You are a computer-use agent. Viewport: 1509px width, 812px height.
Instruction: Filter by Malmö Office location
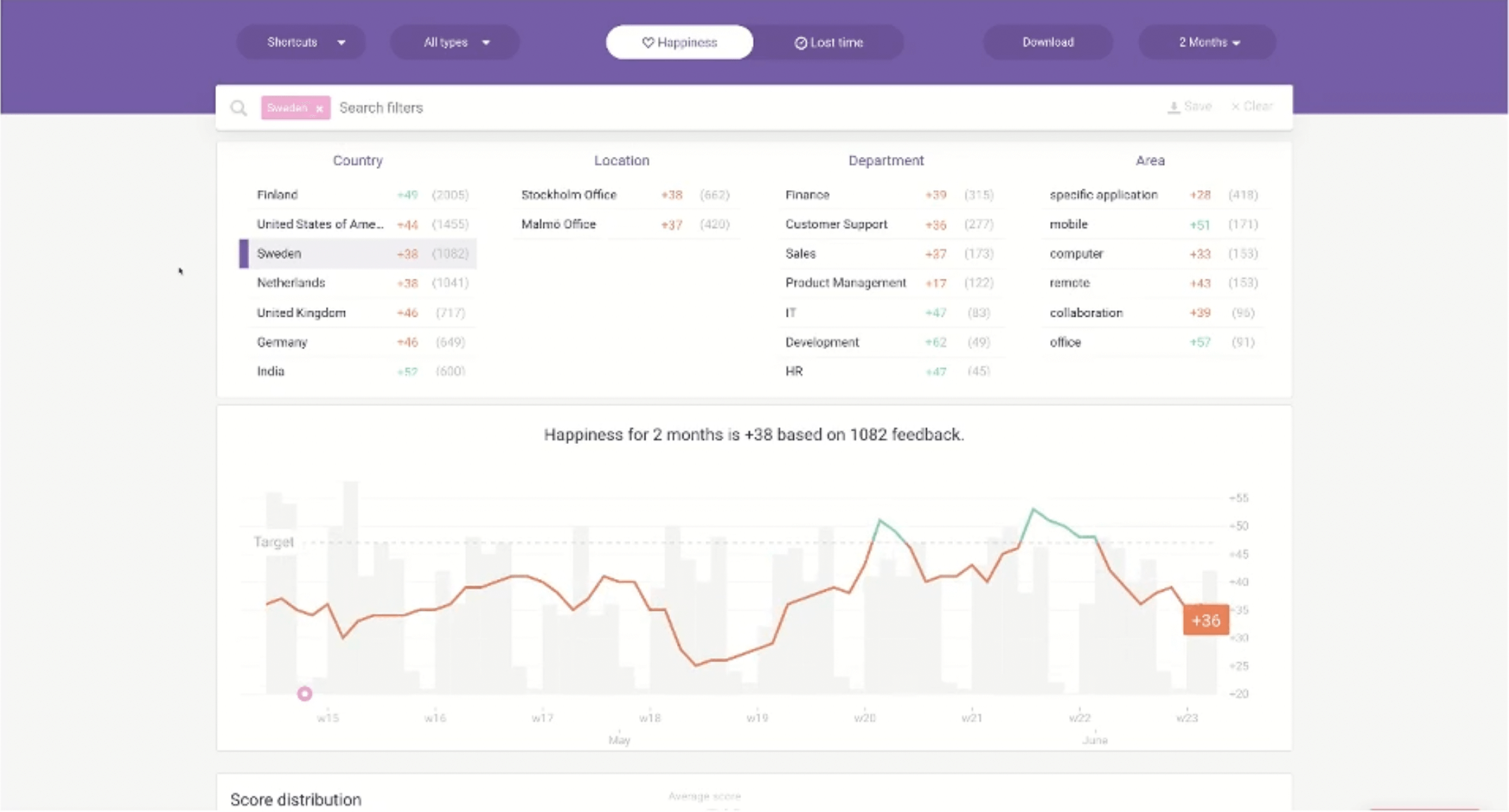point(626,224)
